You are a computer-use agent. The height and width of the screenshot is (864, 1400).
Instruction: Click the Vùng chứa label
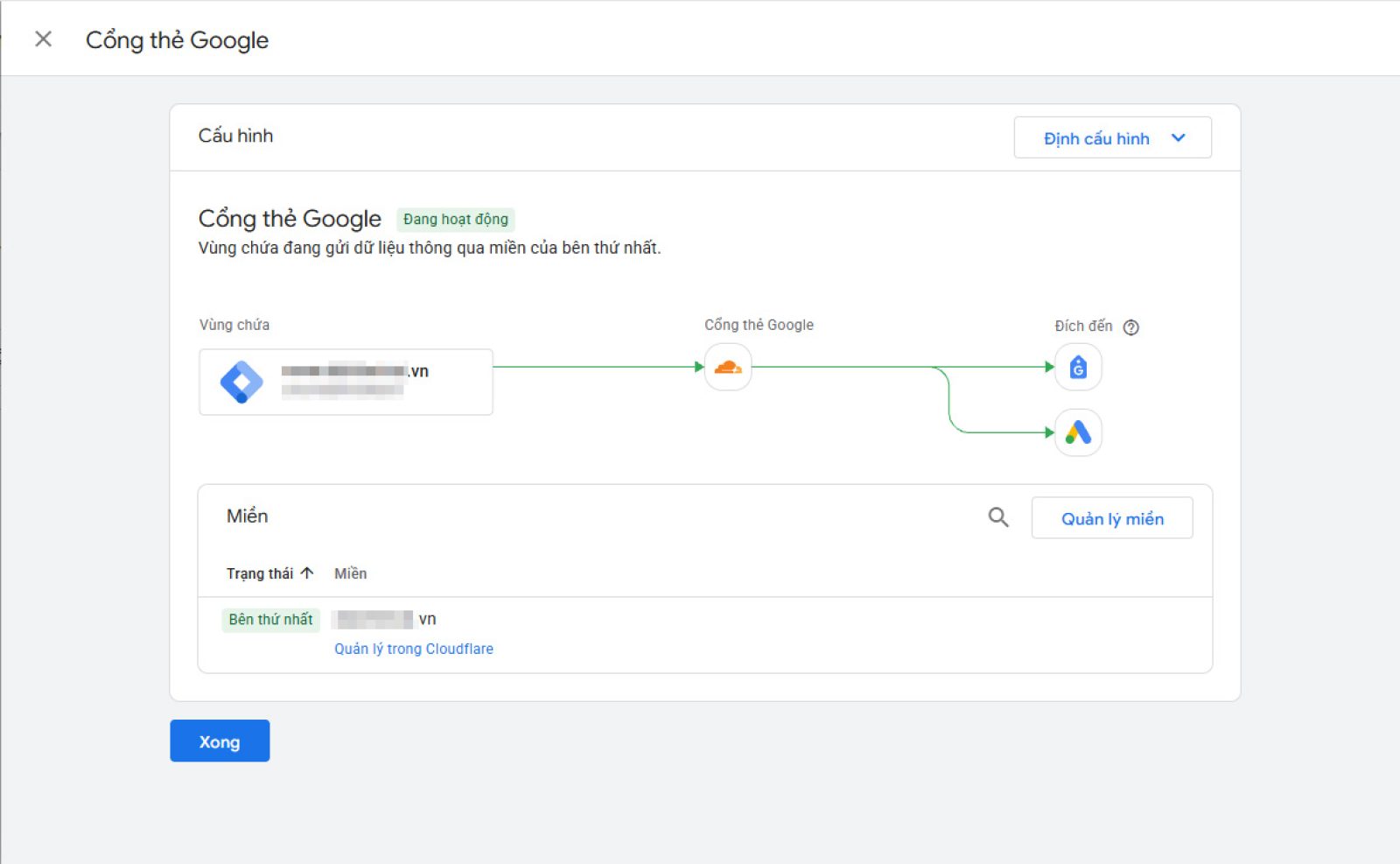[x=234, y=325]
